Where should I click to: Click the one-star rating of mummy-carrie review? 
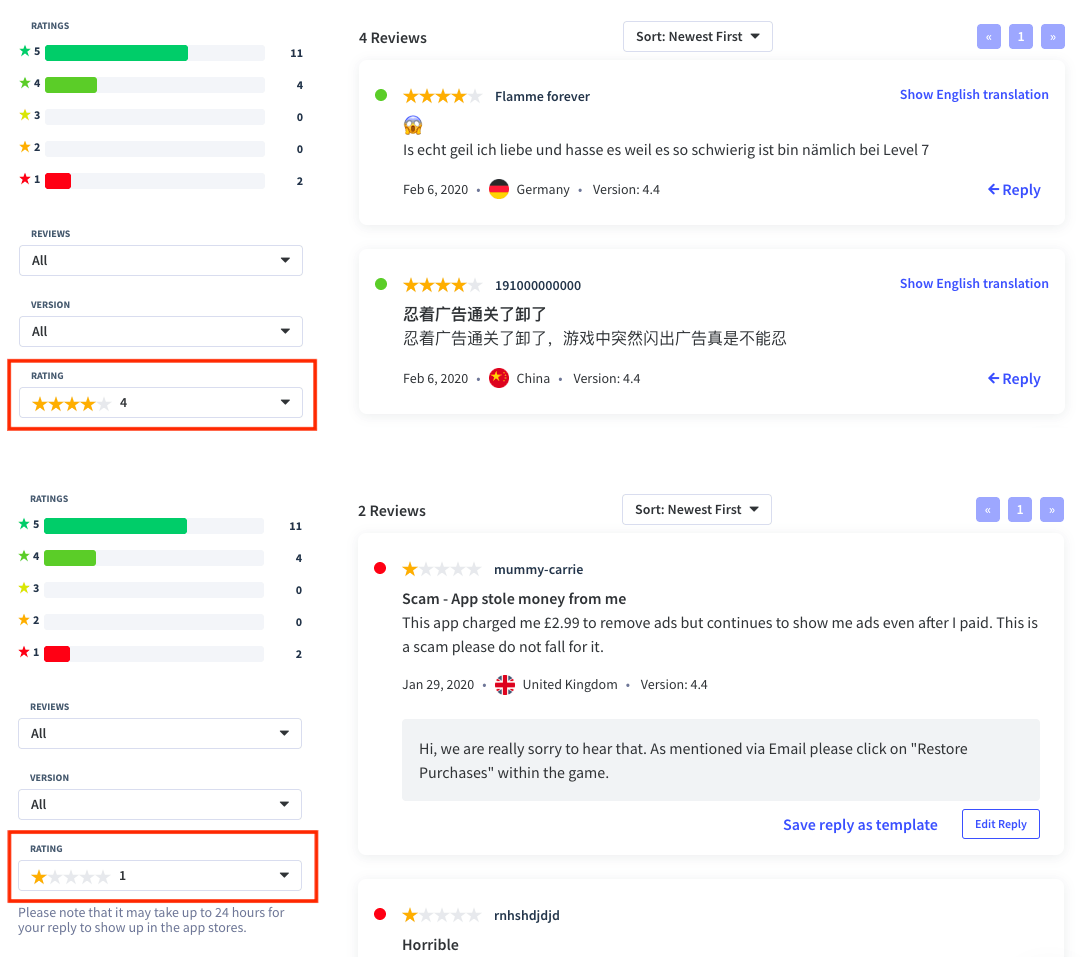click(x=442, y=569)
